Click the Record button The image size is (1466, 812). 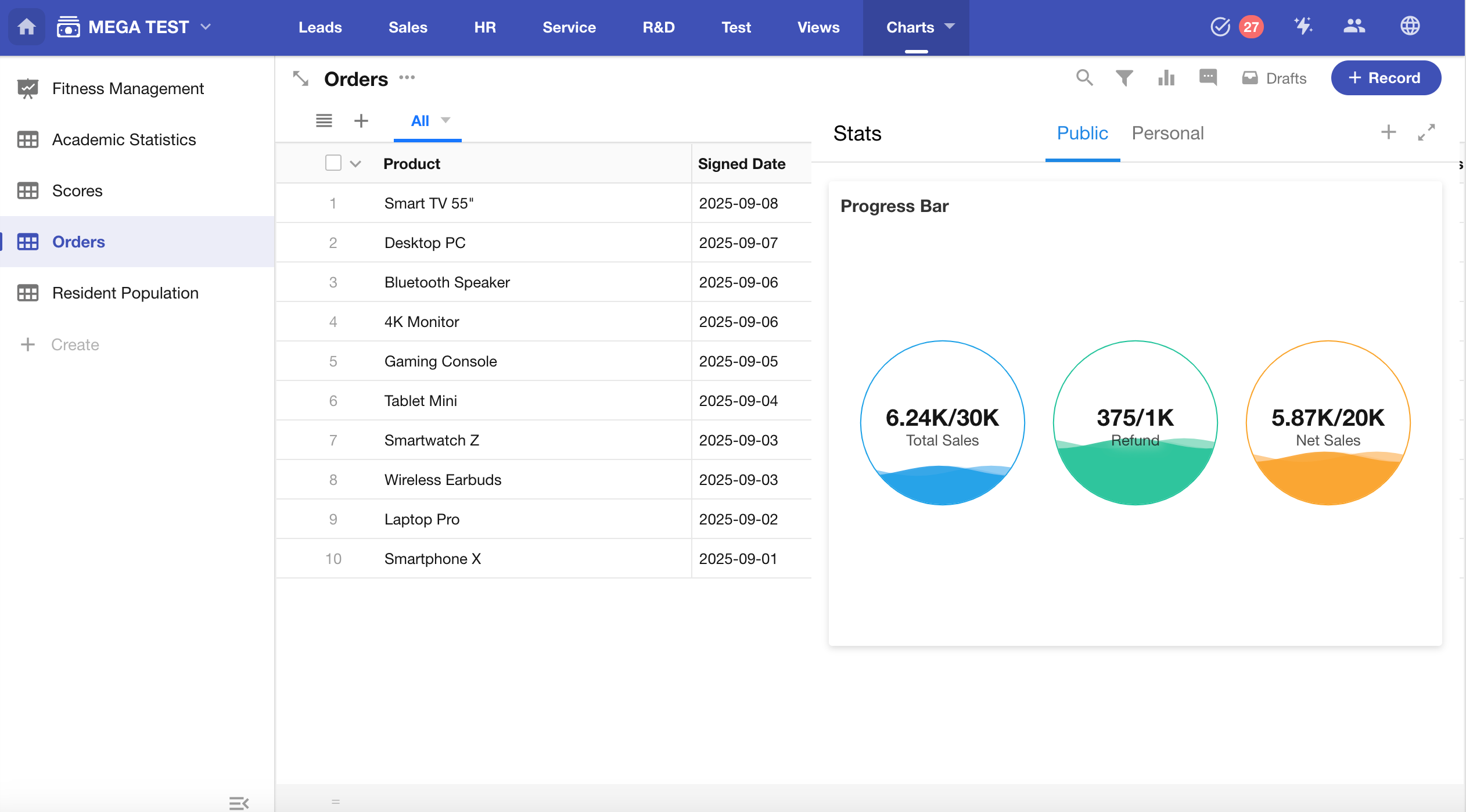(x=1385, y=78)
